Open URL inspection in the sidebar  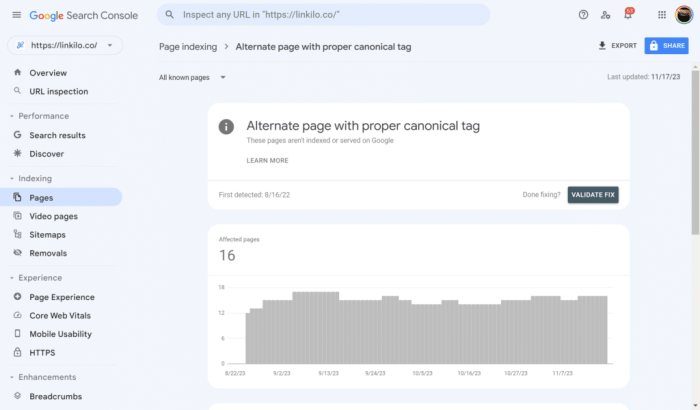click(x=61, y=91)
